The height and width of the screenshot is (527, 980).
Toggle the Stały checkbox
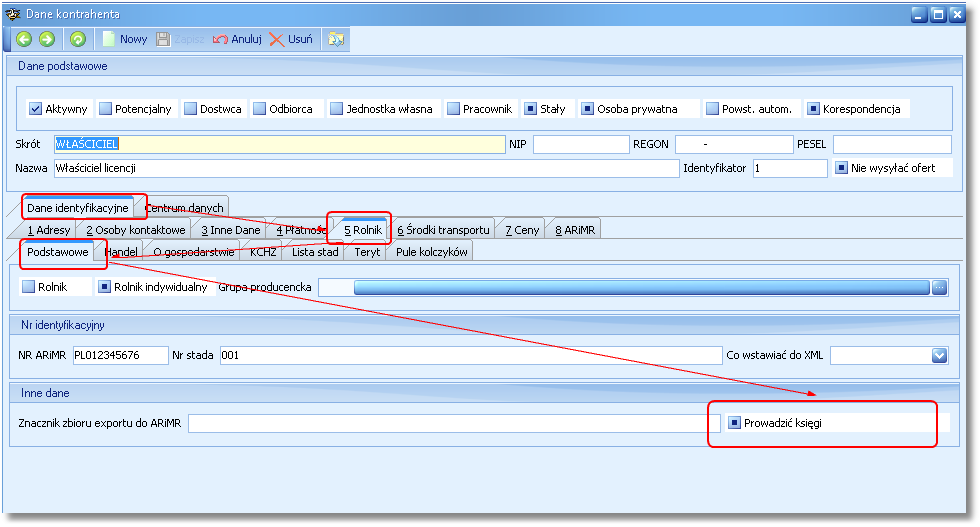tap(531, 109)
